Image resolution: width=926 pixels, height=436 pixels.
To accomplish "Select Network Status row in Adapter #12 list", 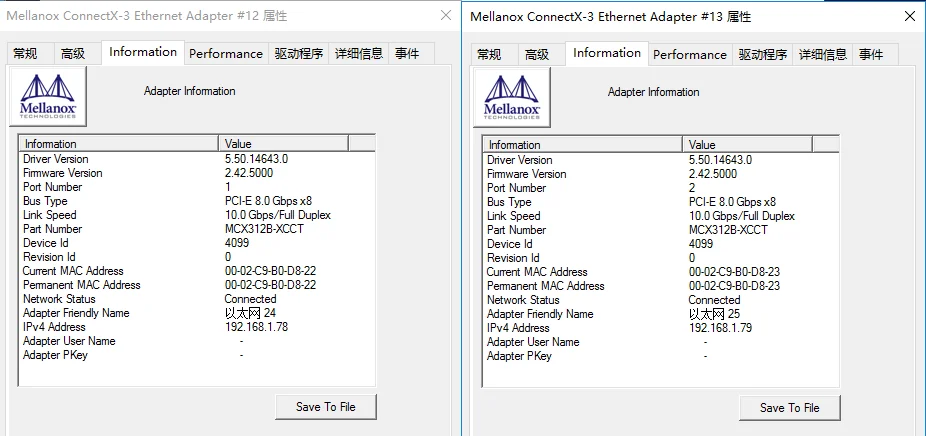I will (x=197, y=299).
